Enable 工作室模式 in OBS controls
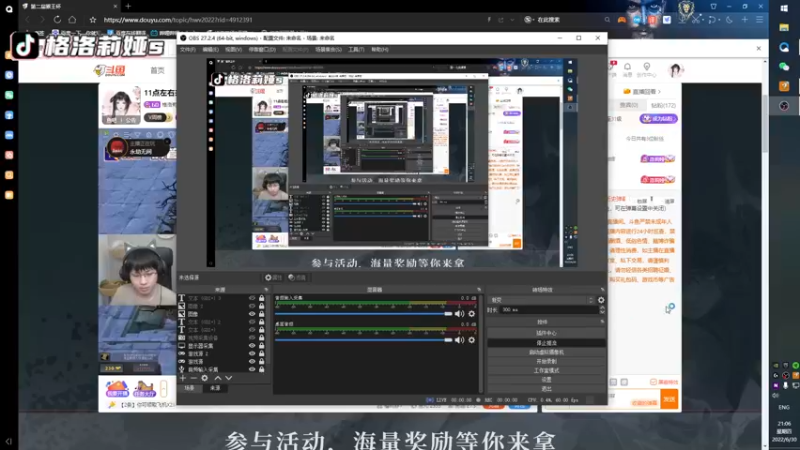The width and height of the screenshot is (800, 450). (546, 370)
